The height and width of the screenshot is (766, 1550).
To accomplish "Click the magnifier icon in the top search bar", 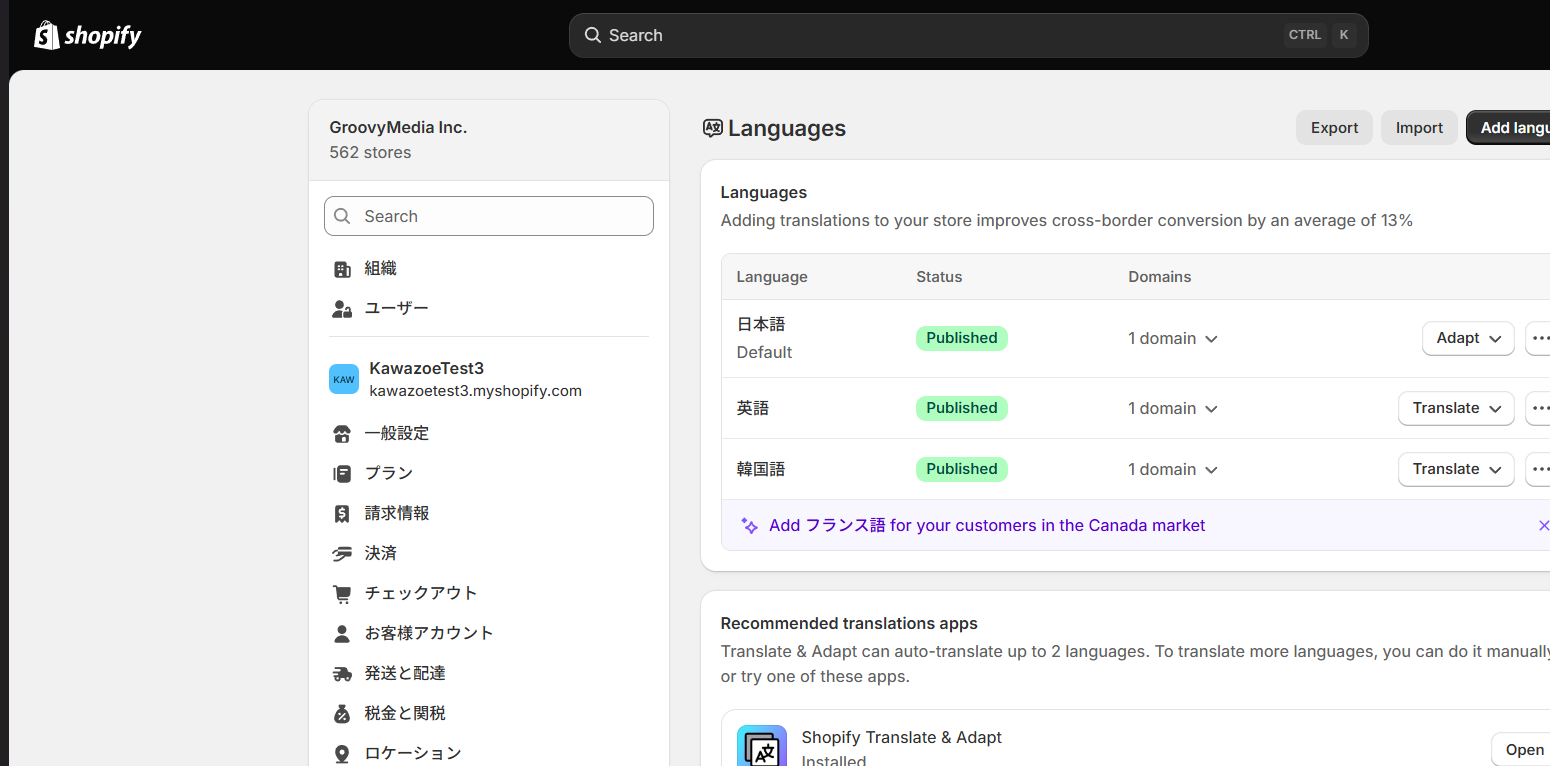I will tap(593, 35).
